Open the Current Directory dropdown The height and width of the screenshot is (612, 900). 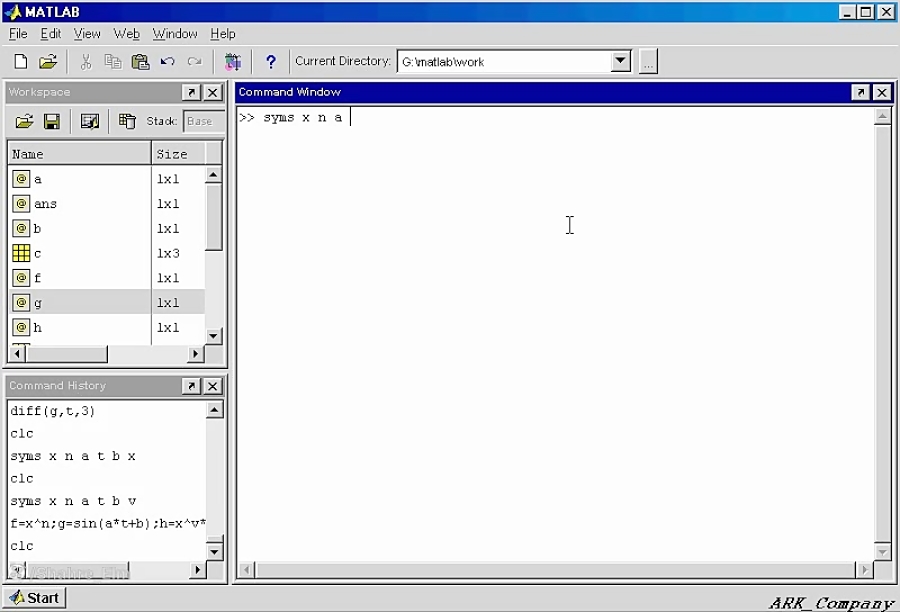coord(621,61)
